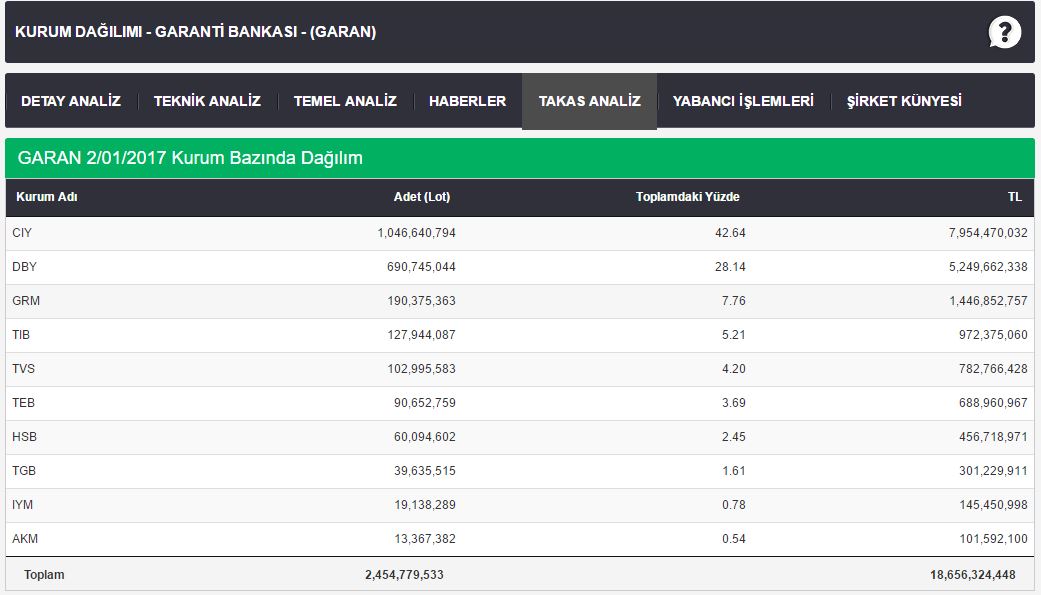The height and width of the screenshot is (595, 1041).
Task: Click lot value 102,995,583
Action: [x=421, y=369]
